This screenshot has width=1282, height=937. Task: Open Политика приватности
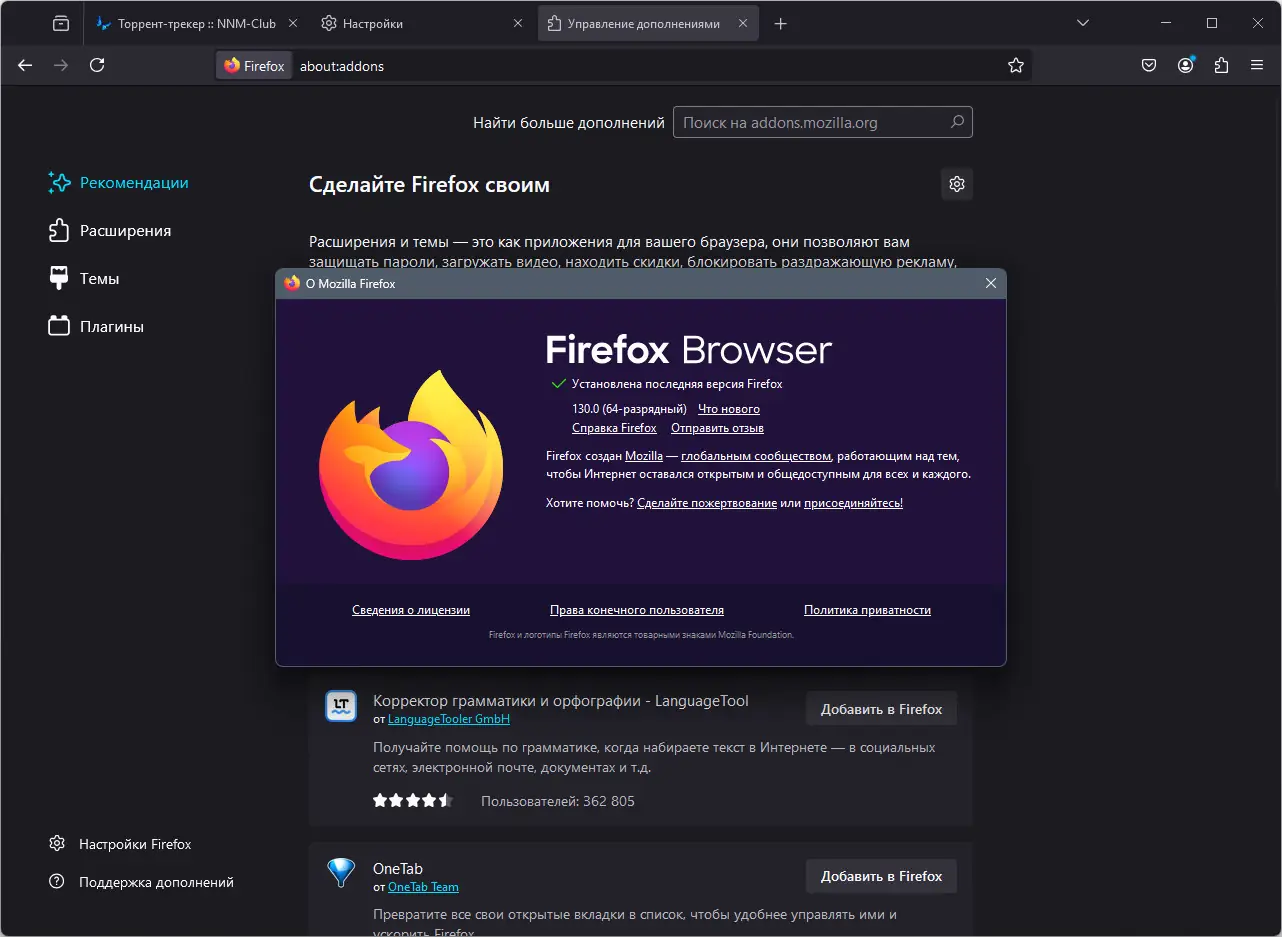867,610
